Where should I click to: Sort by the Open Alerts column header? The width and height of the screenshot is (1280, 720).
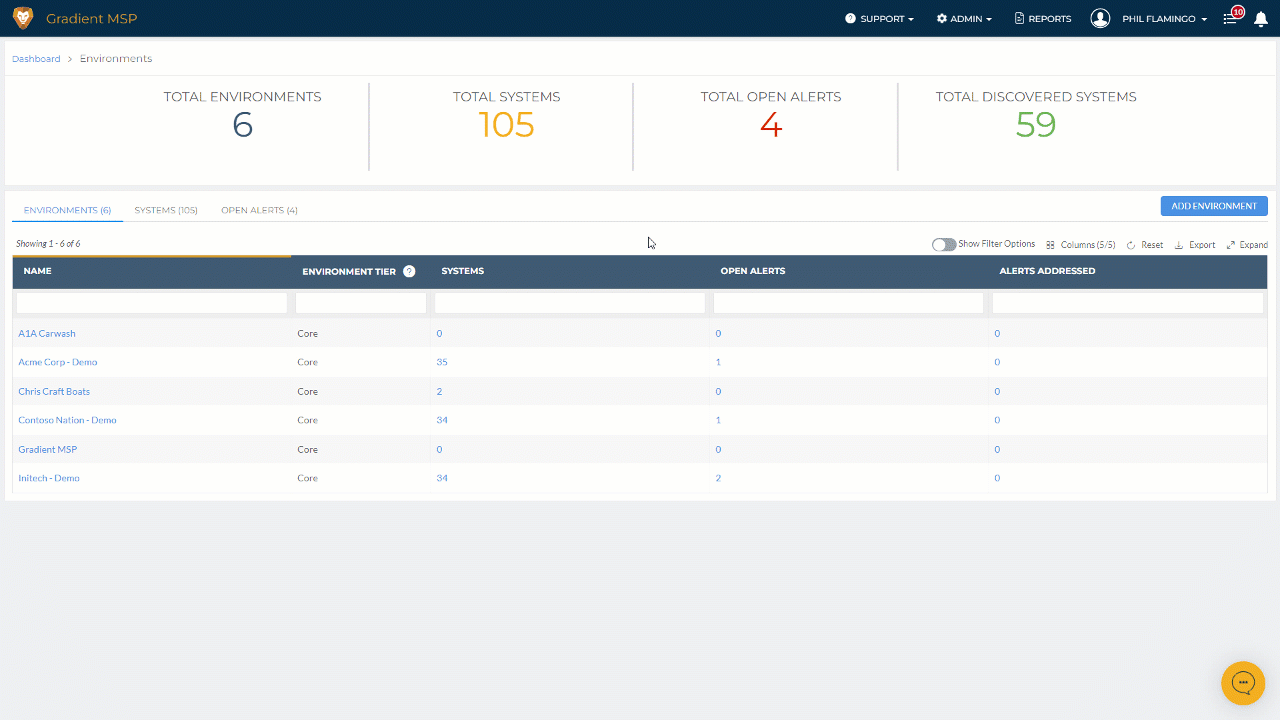[x=850, y=271]
